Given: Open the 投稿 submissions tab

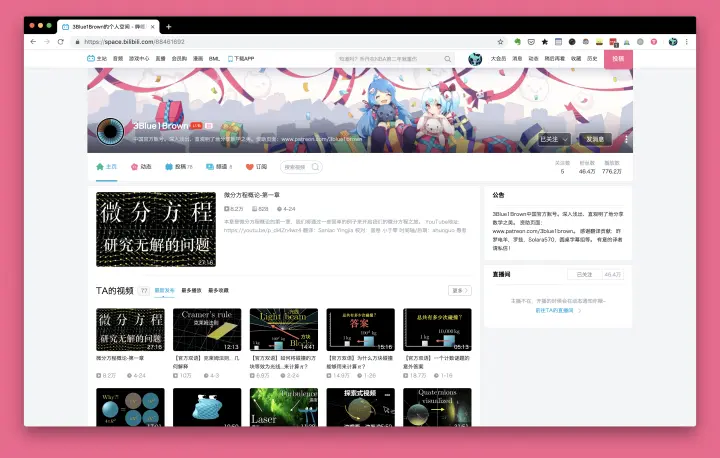Looking at the screenshot, I should coord(179,167).
